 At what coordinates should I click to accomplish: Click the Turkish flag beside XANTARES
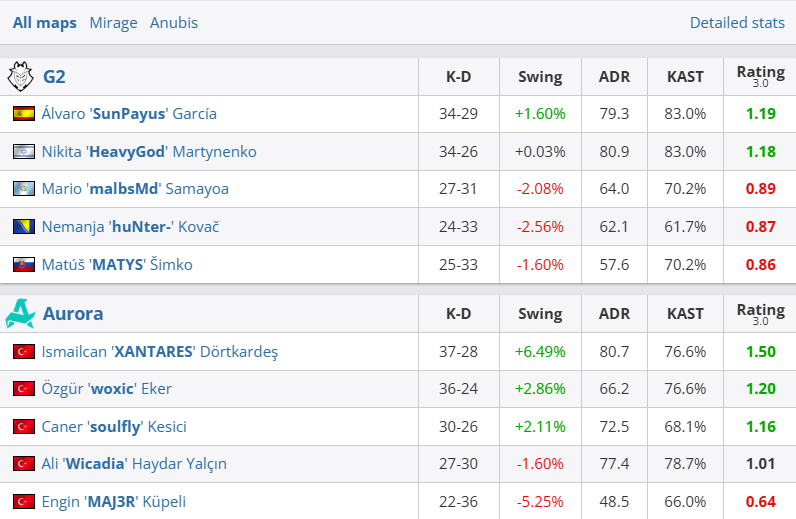pos(23,352)
